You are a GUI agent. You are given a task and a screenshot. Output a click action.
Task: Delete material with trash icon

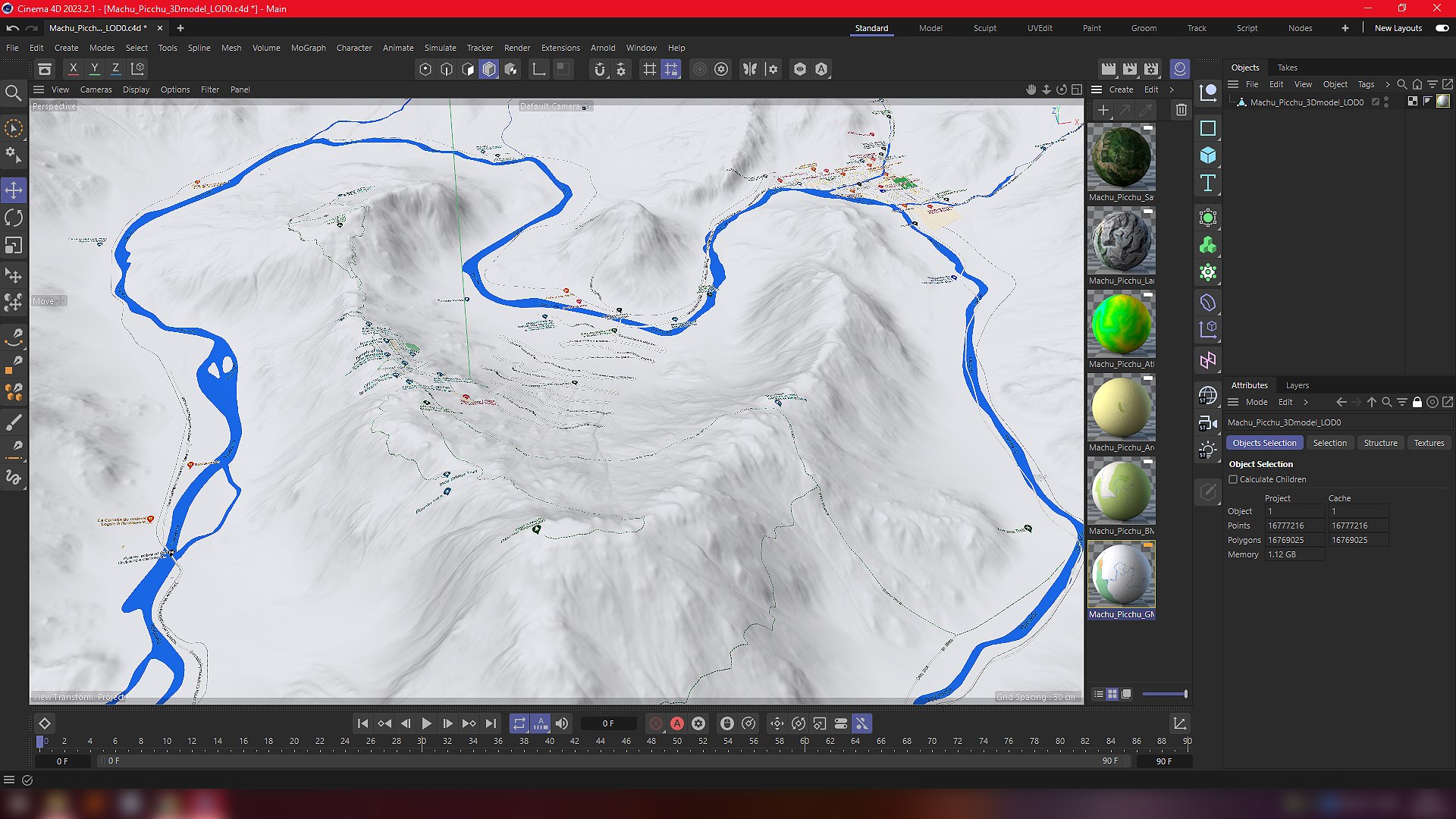tap(1181, 110)
